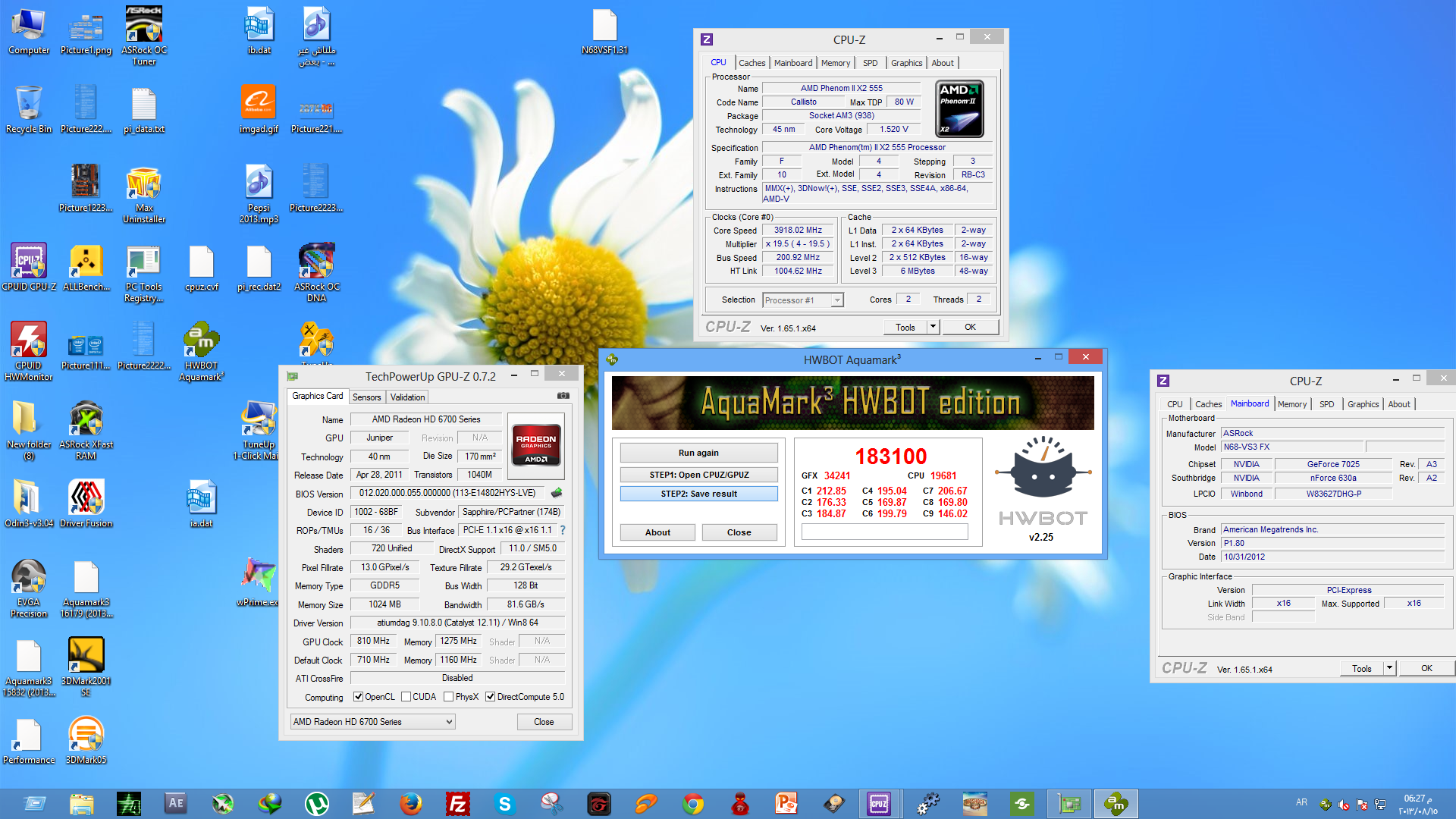Open Max Uninstaller desktop icon
Image resolution: width=1456 pixels, height=819 pixels.
[x=144, y=193]
